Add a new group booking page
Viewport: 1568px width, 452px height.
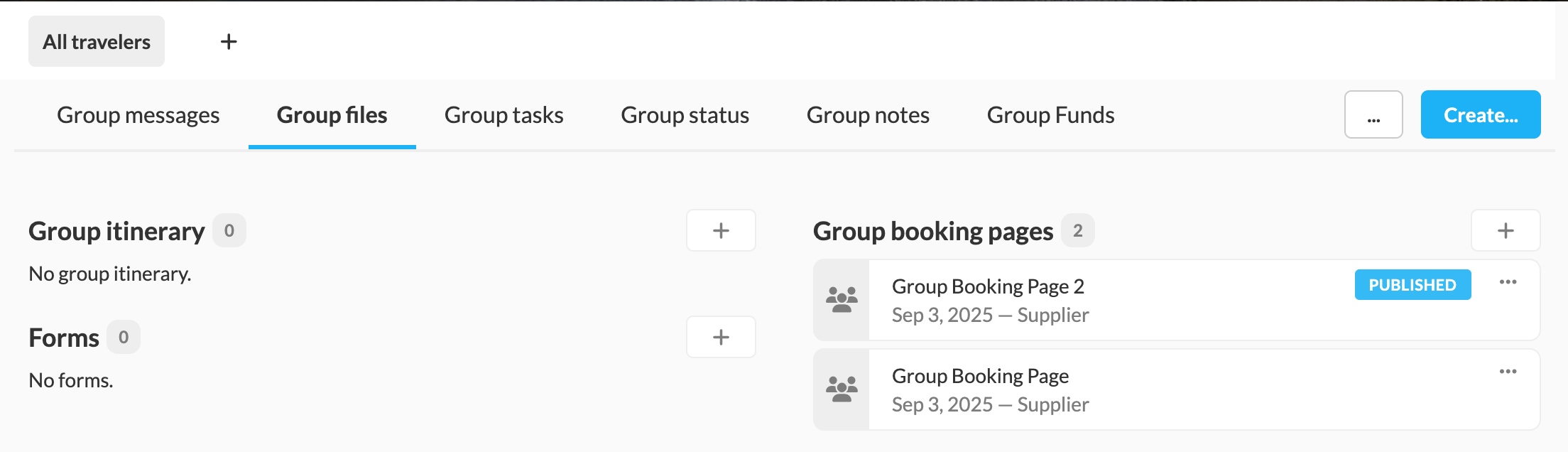pyautogui.click(x=1505, y=230)
